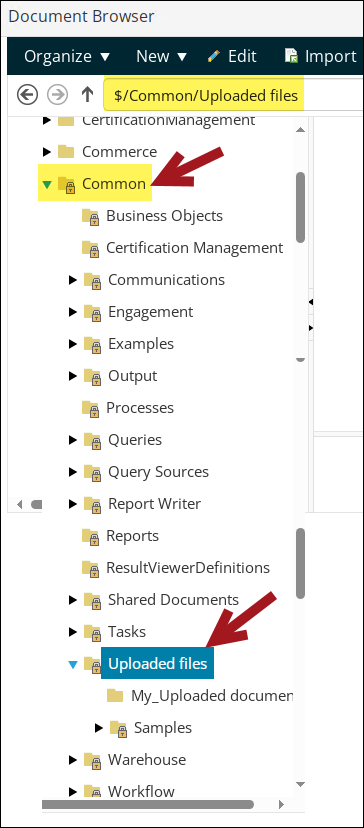Image resolution: width=364 pixels, height=828 pixels.
Task: Click the Import document icon
Action: (x=291, y=56)
